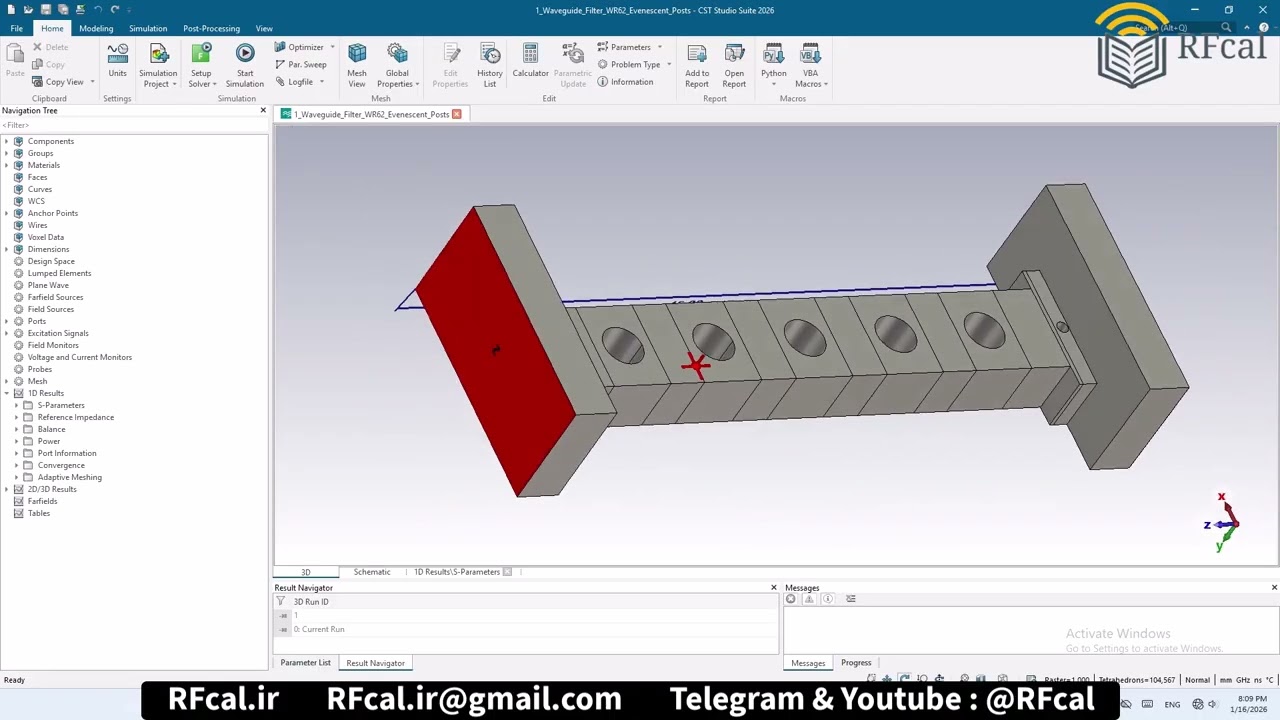Viewport: 1280px width, 720px height.
Task: Open VBA Macros
Action: (810, 65)
